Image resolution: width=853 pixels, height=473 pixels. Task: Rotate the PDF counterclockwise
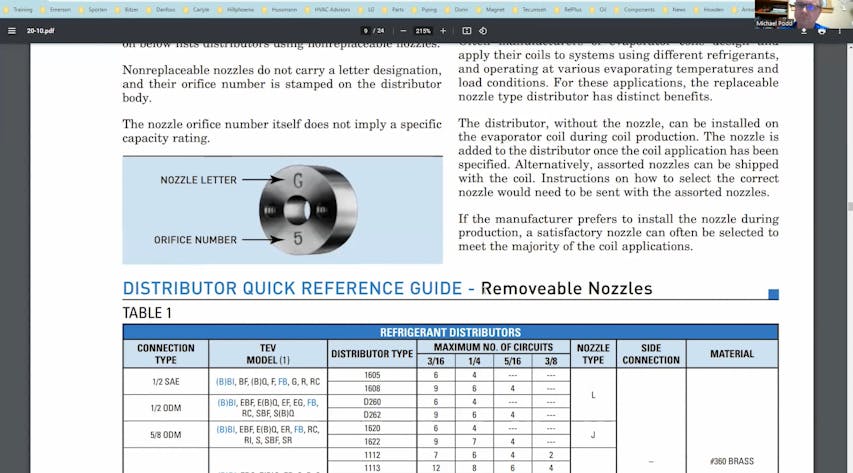(485, 31)
